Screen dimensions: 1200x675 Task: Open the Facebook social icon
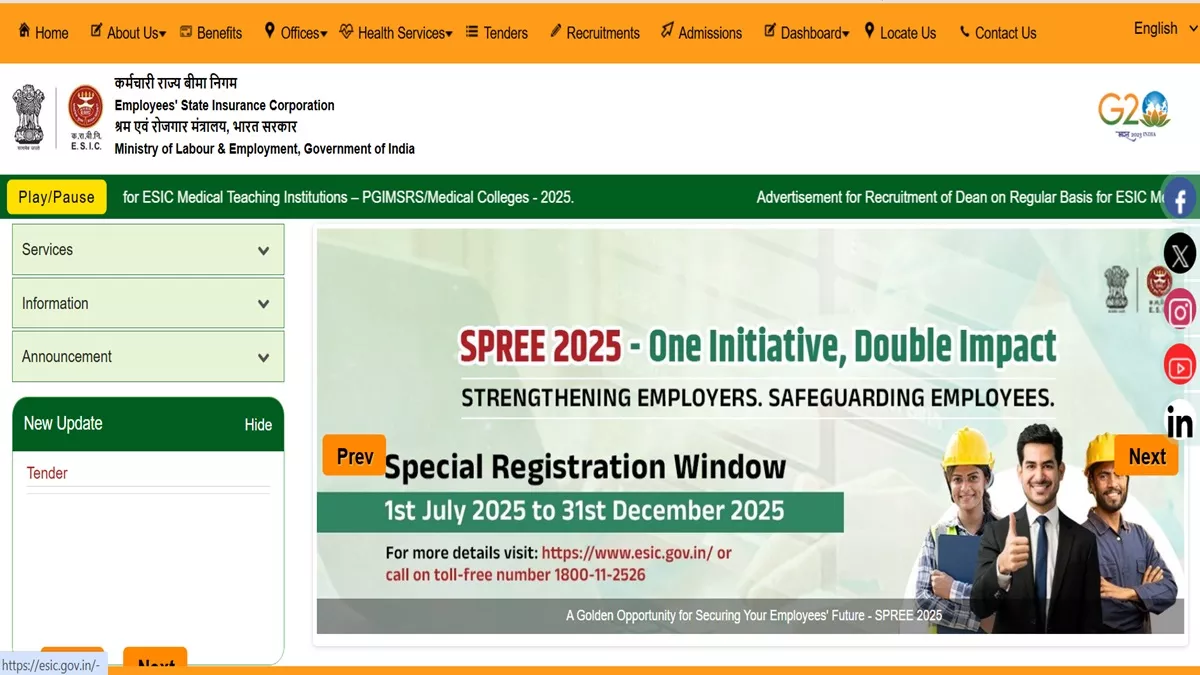pyautogui.click(x=1180, y=200)
